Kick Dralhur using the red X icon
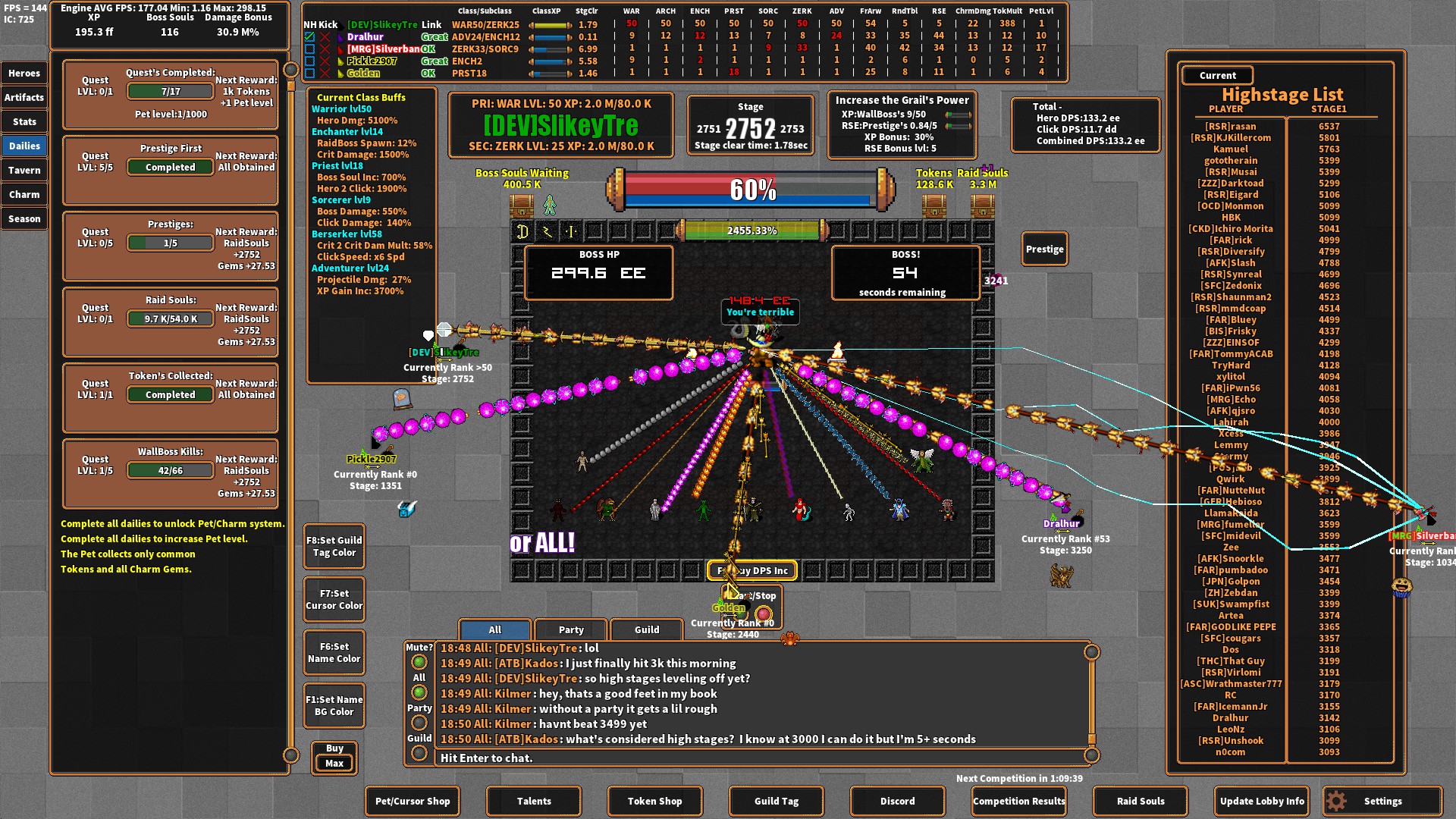Image resolution: width=1456 pixels, height=819 pixels. 325,36
